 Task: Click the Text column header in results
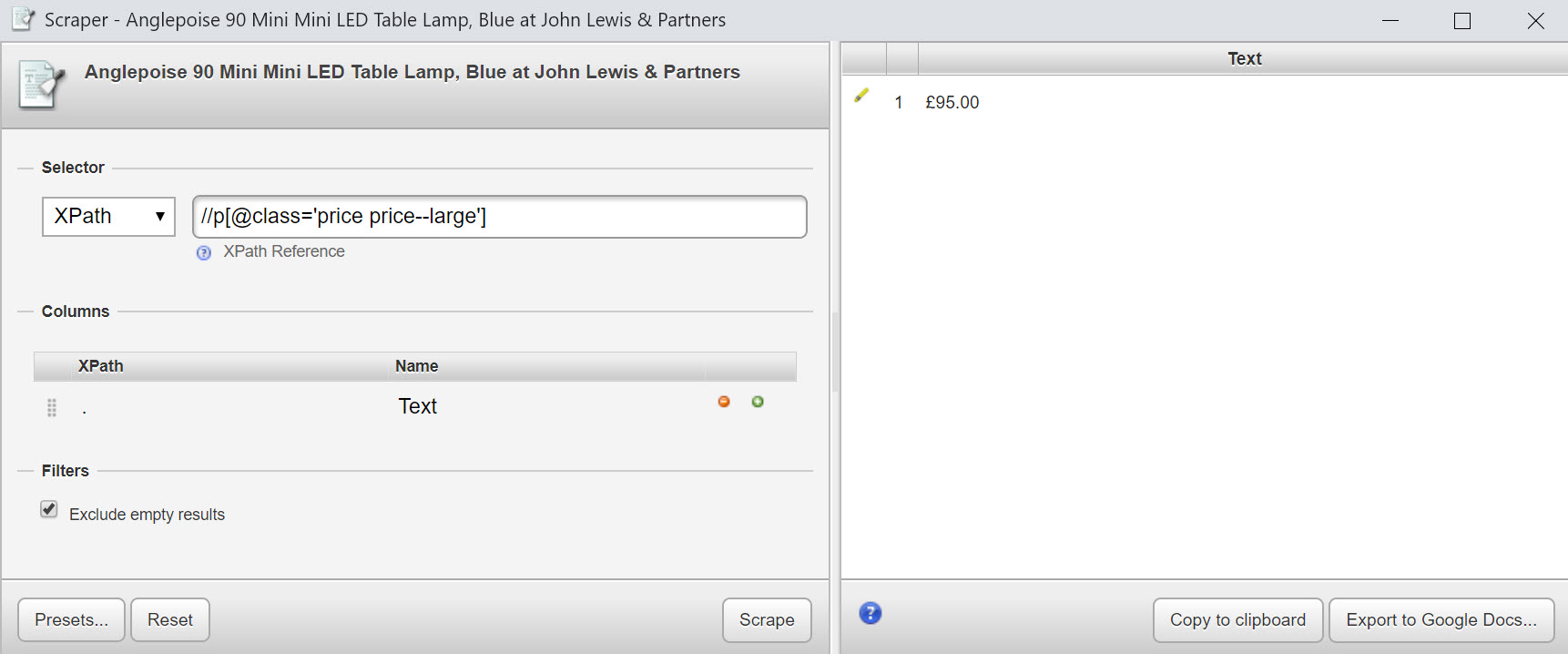pos(1244,59)
